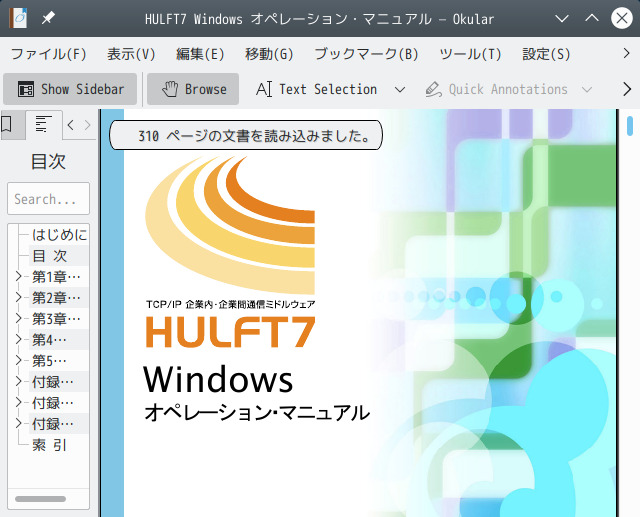
Task: Click the Okular app icon in title bar
Action: pyautogui.click(x=18, y=18)
